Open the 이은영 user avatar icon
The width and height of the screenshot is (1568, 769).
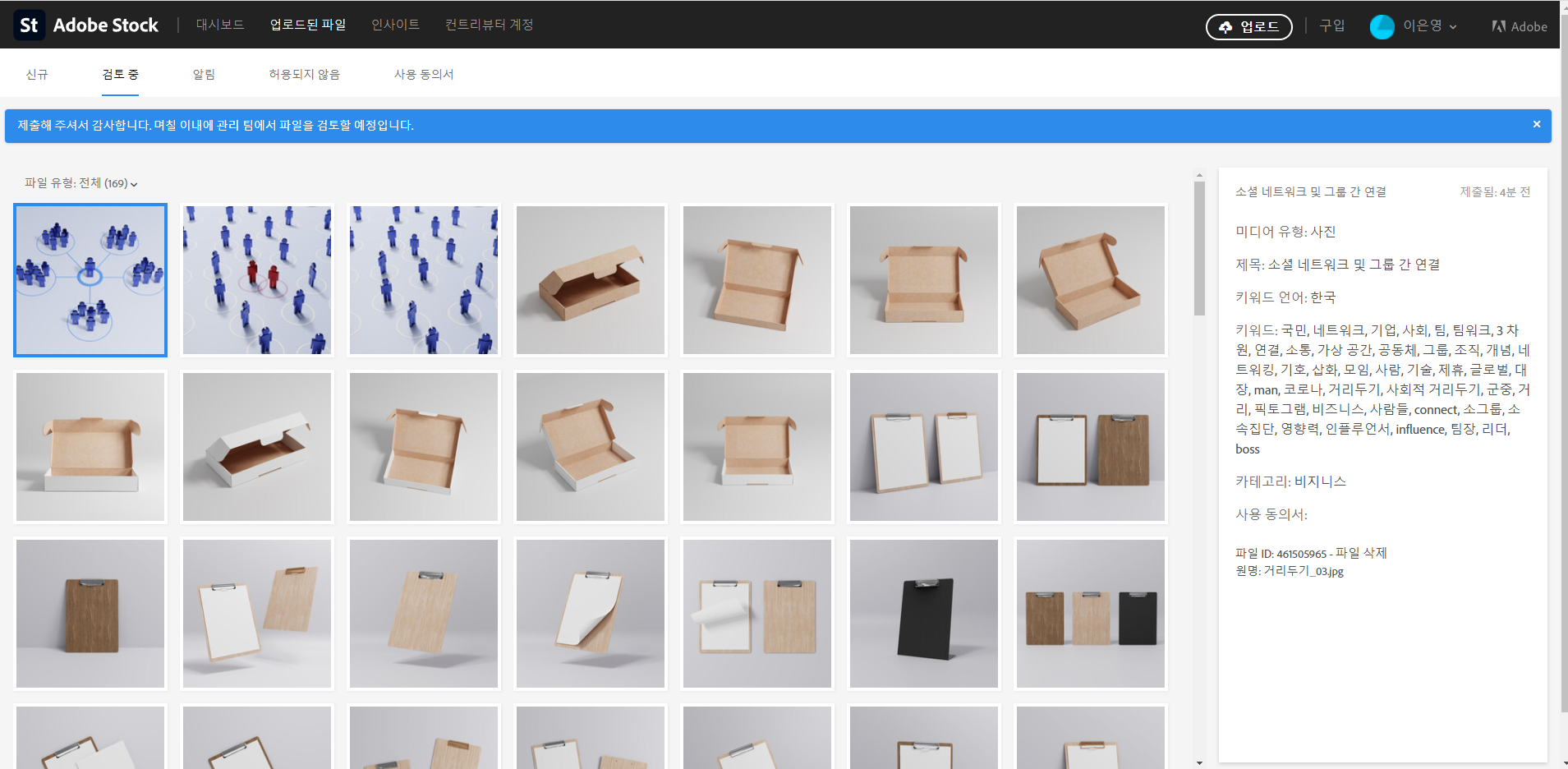point(1382,26)
